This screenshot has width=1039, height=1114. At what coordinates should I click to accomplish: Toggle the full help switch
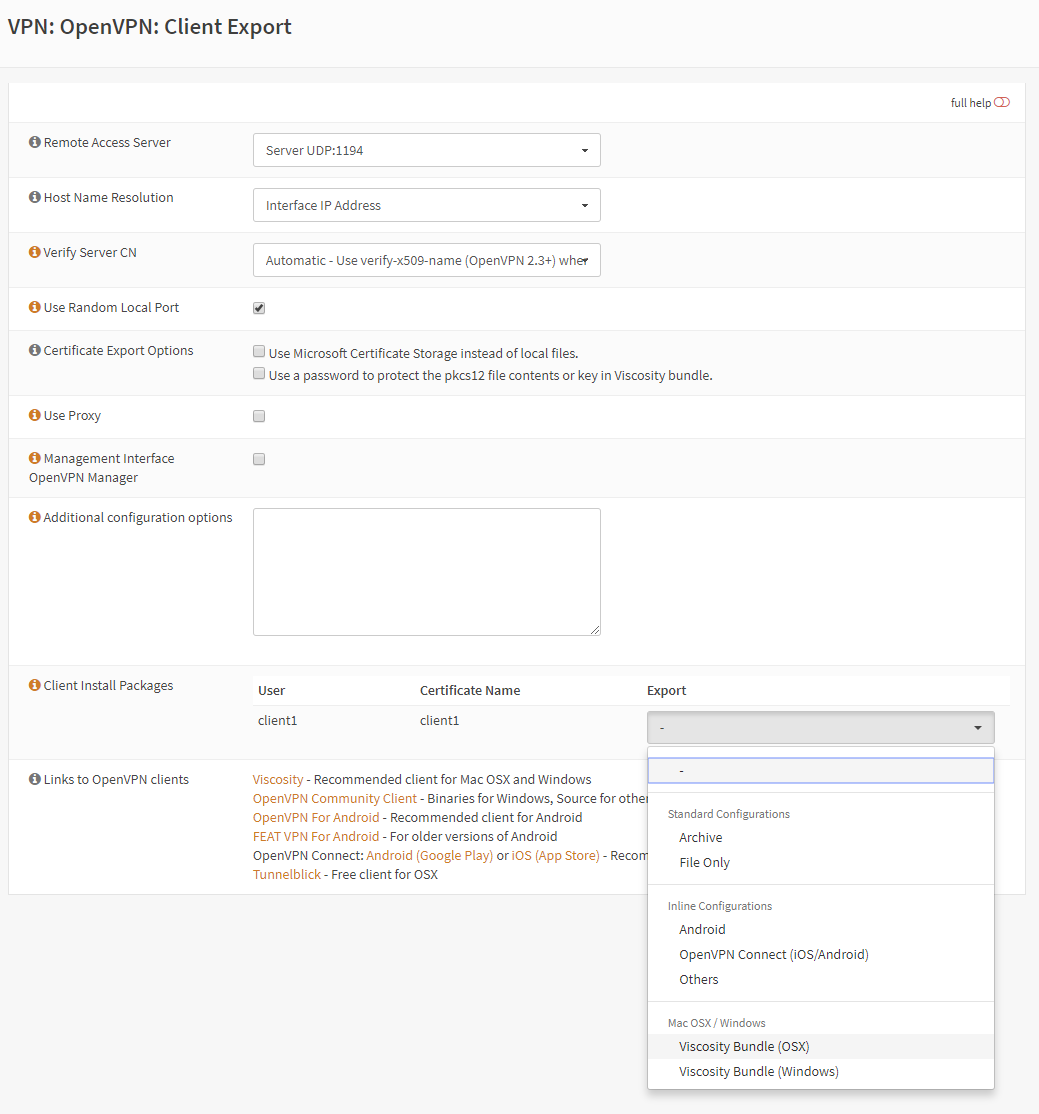tap(1002, 103)
